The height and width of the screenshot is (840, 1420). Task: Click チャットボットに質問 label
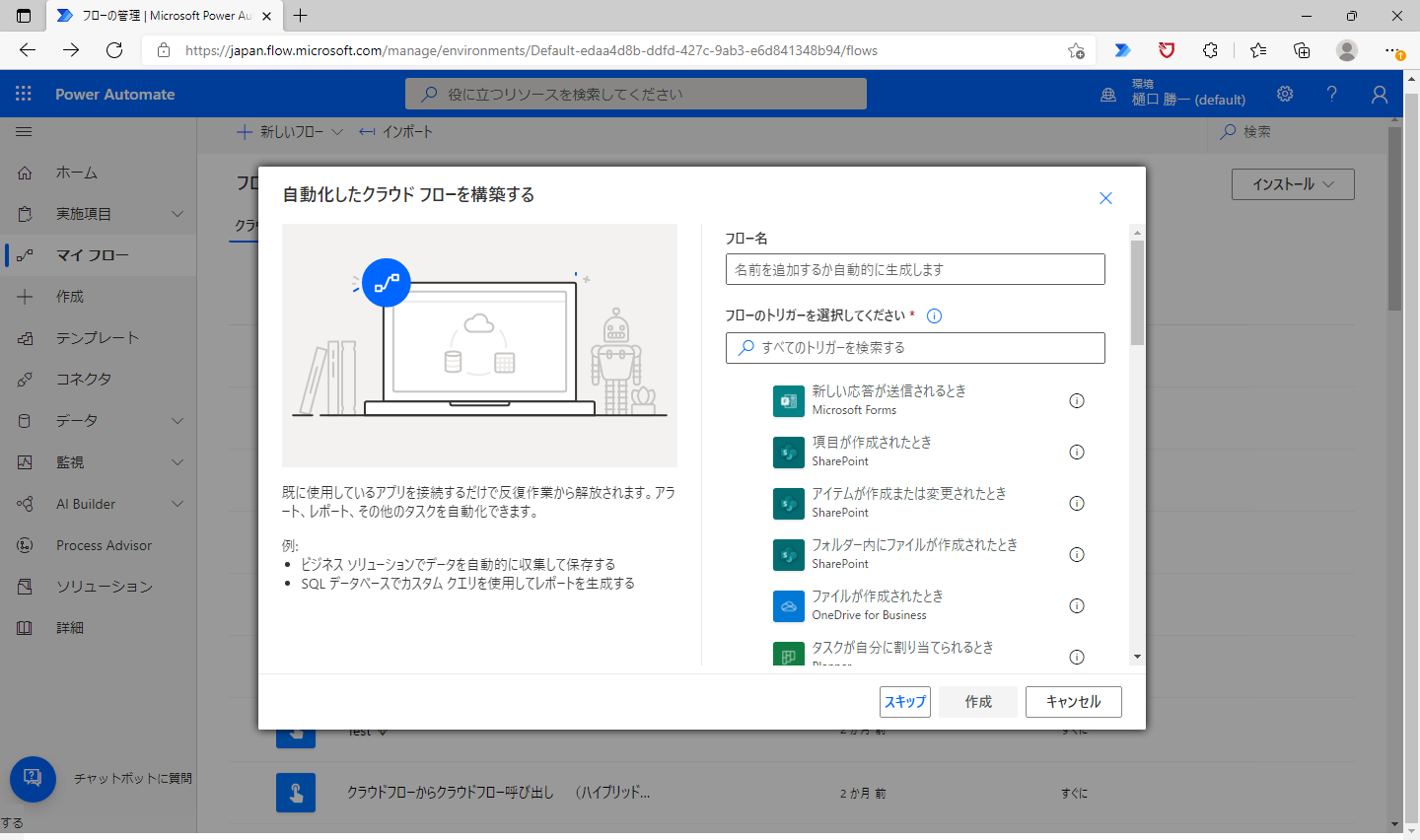click(133, 779)
